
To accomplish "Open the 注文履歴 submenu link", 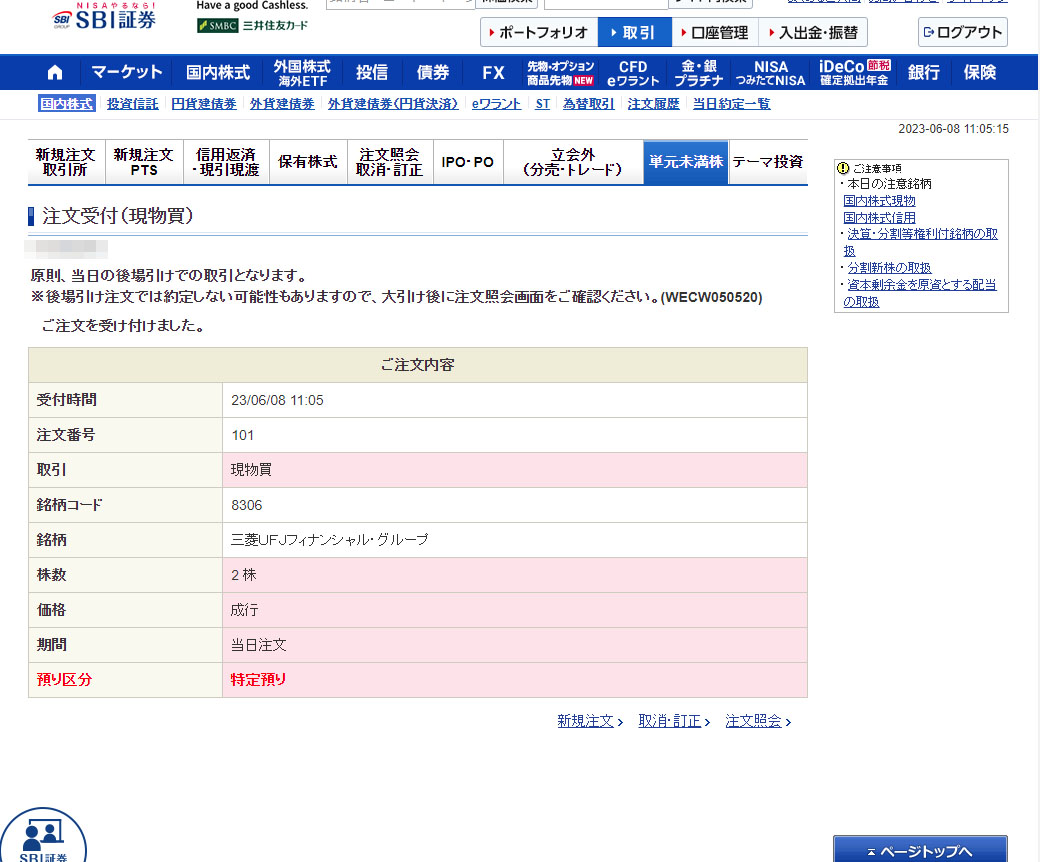I will [x=653, y=104].
